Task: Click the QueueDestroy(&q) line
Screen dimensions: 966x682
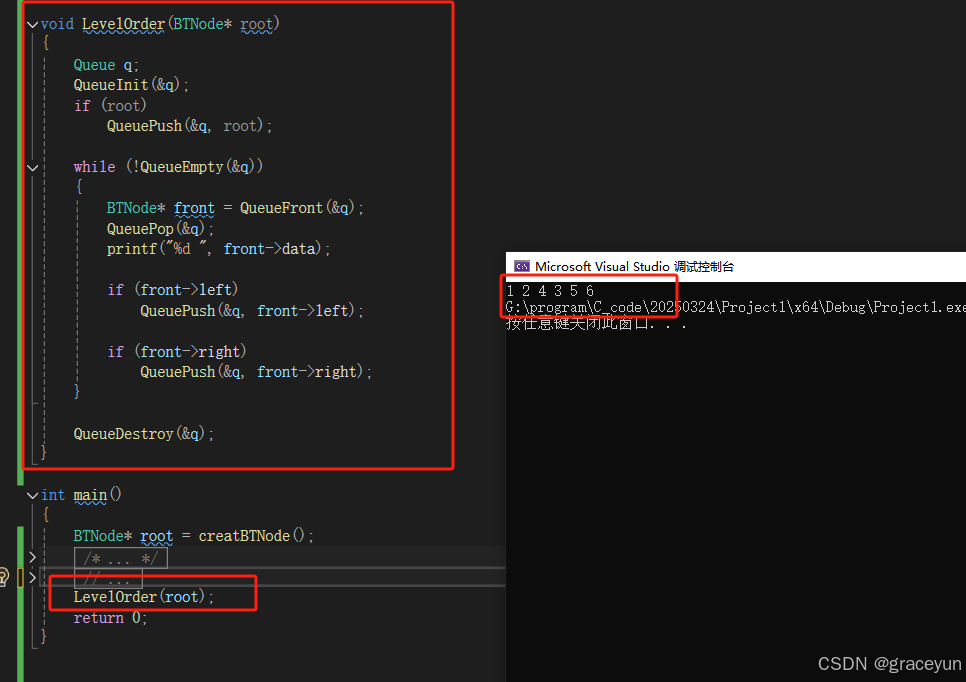Action: click(144, 434)
